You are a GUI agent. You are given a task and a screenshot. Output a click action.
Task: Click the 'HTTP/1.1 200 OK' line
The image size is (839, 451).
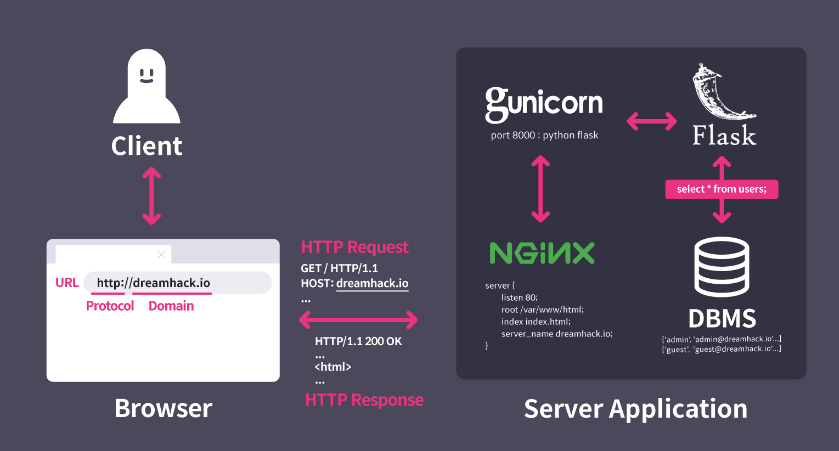coord(358,341)
